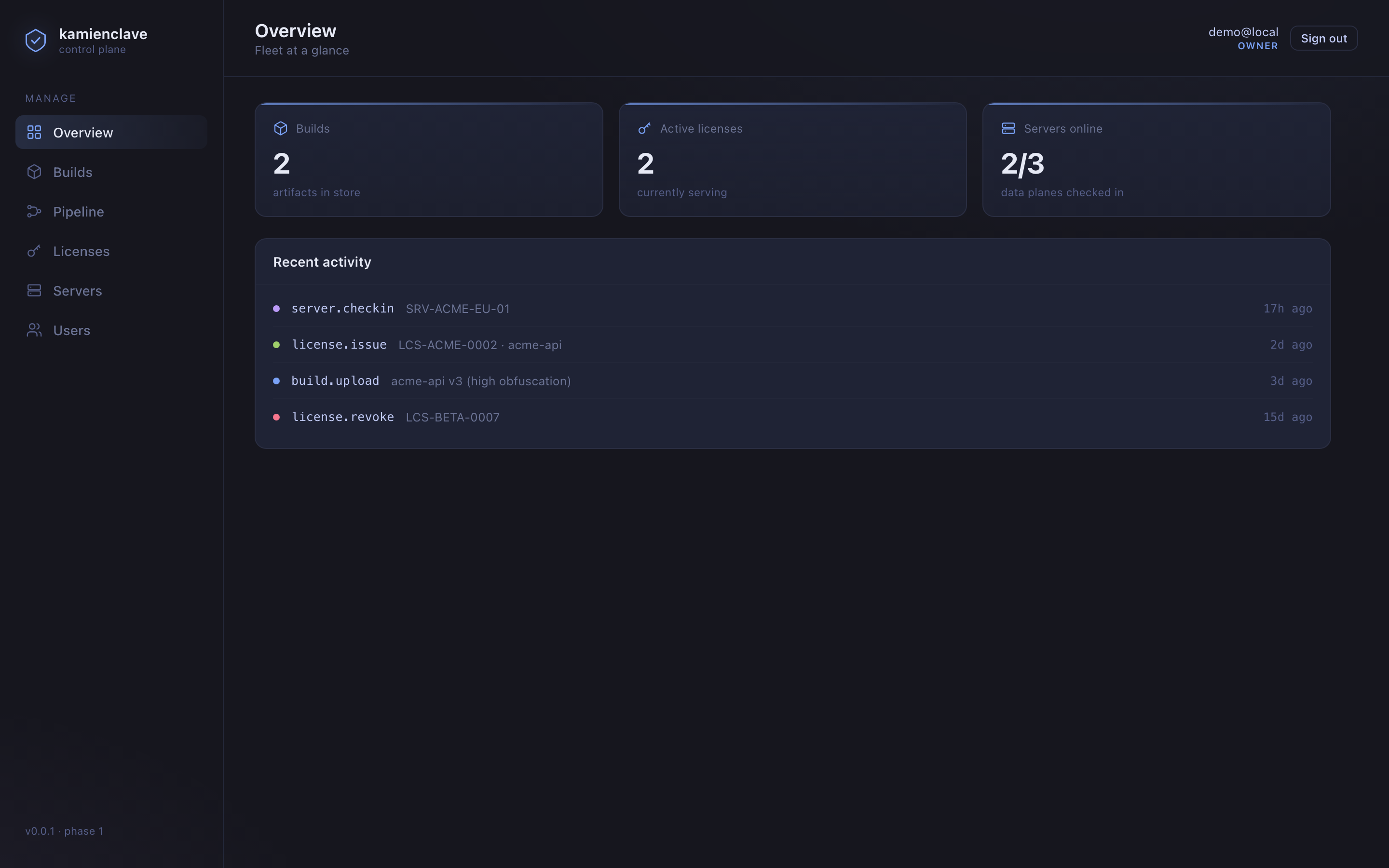
Task: Click the green dot beside license.issue
Action: point(277,345)
